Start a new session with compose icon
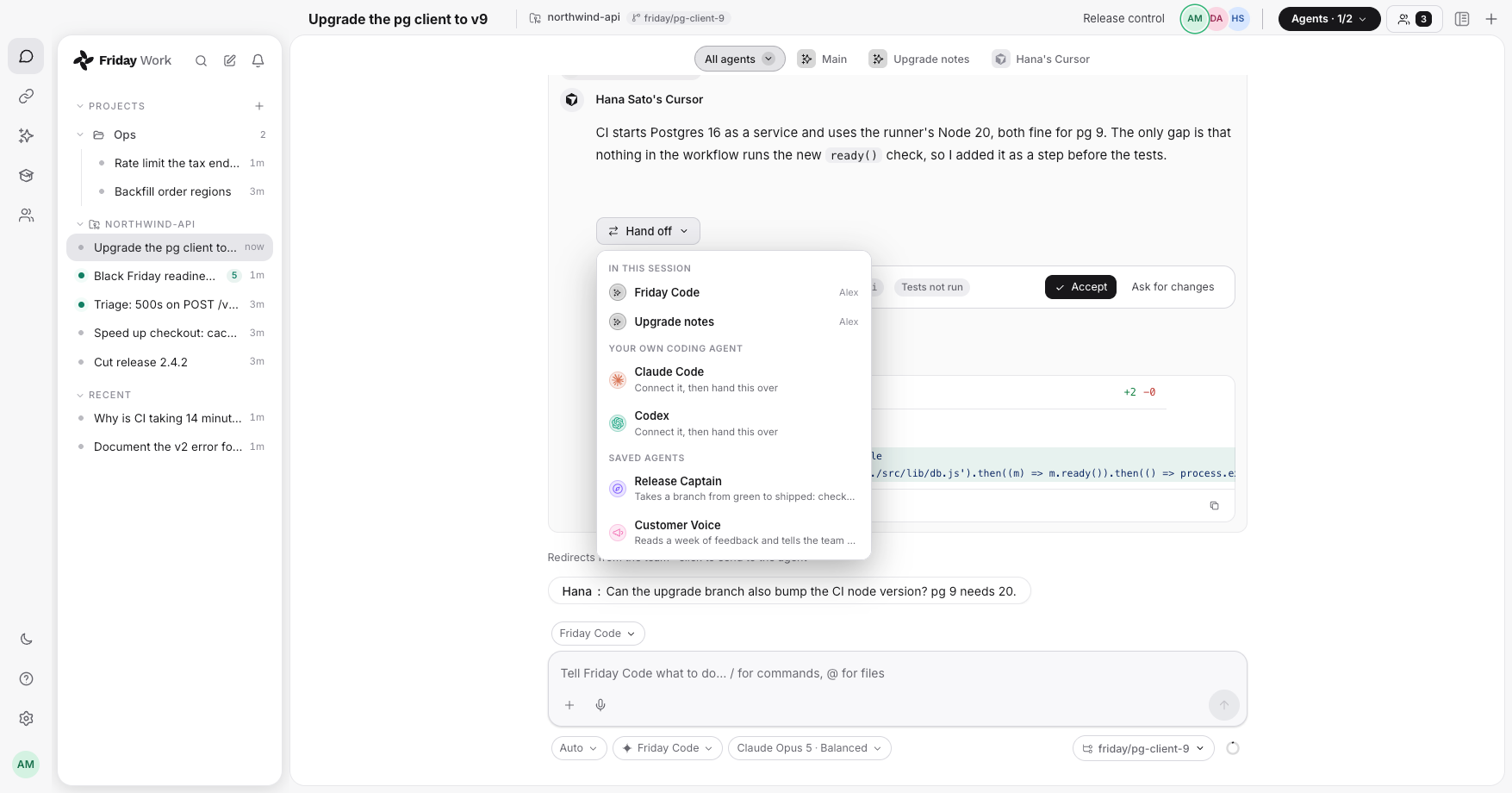Screen dimensions: 1512x793 tap(230, 60)
